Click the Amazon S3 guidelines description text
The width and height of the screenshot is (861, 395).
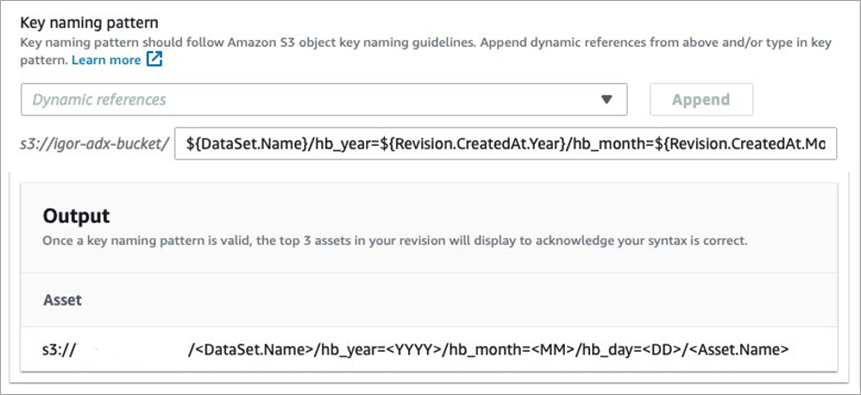pos(426,51)
